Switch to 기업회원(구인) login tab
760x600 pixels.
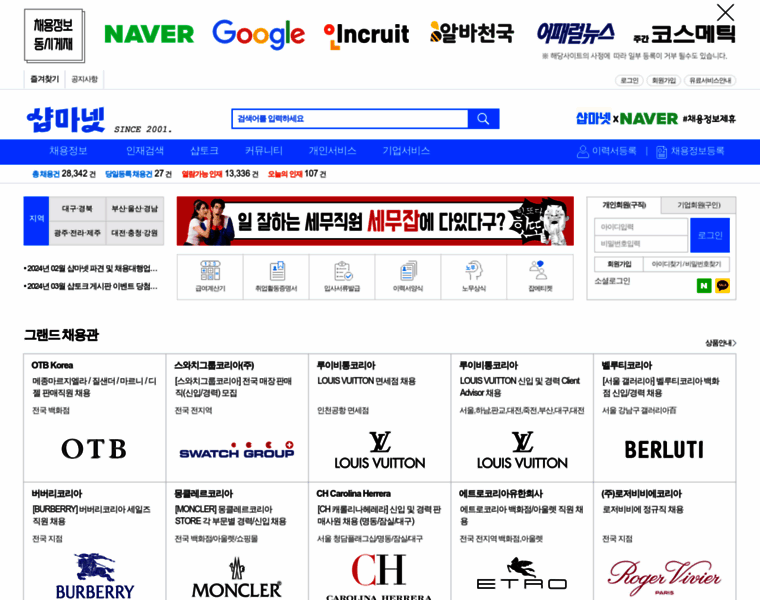click(698, 205)
